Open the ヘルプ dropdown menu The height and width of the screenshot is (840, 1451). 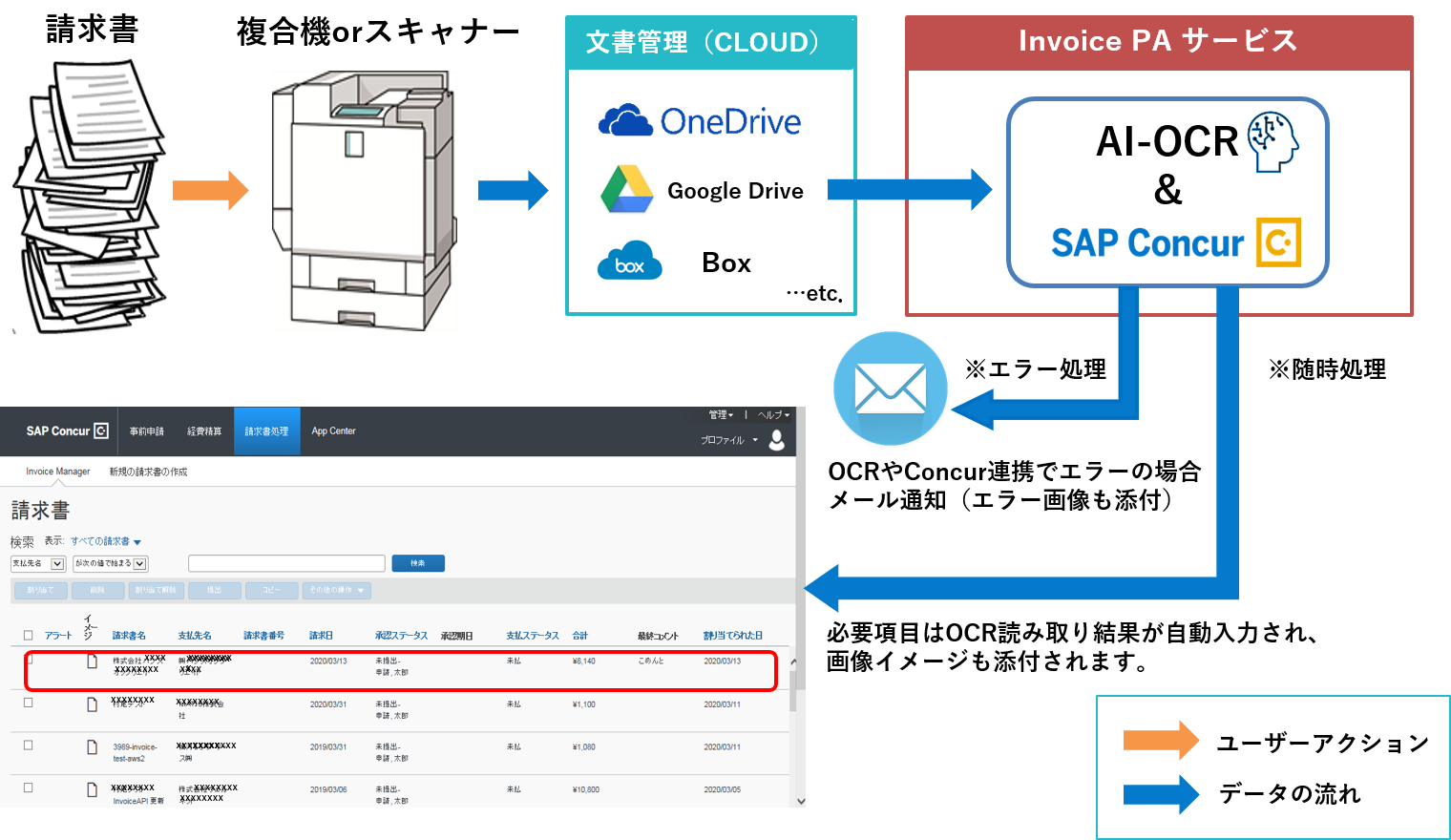click(773, 415)
